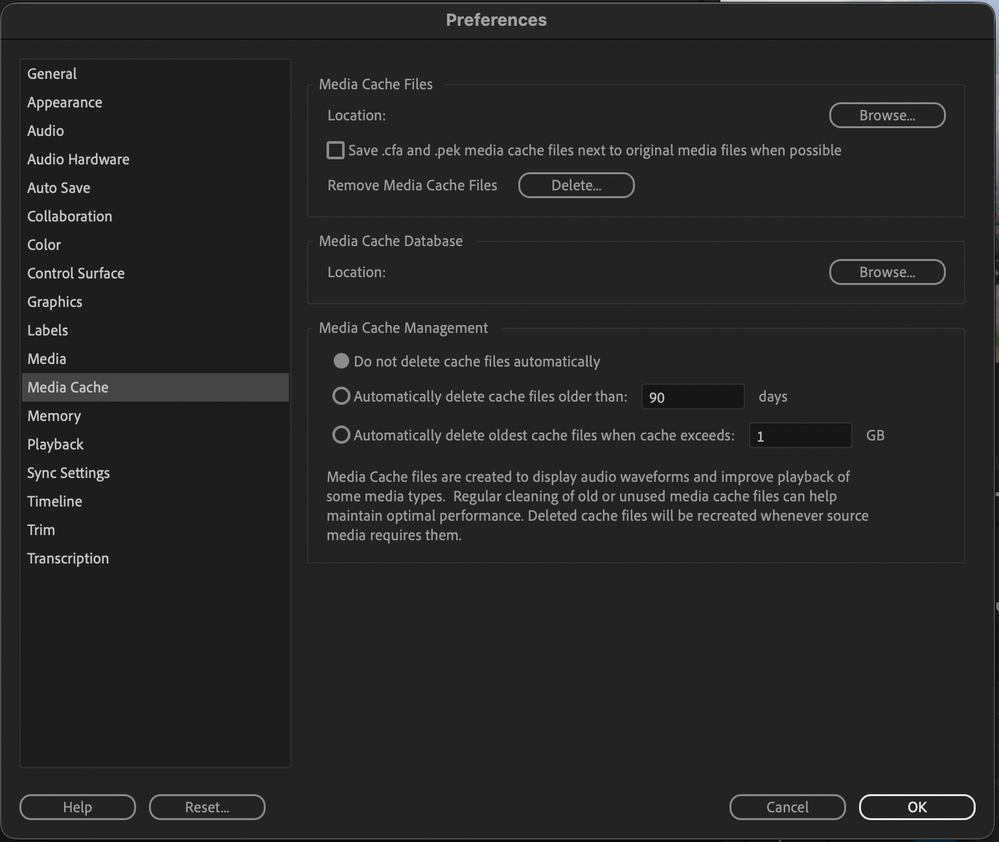This screenshot has height=842, width=999.
Task: Select auto-delete cache files older than option
Action: pos(341,396)
